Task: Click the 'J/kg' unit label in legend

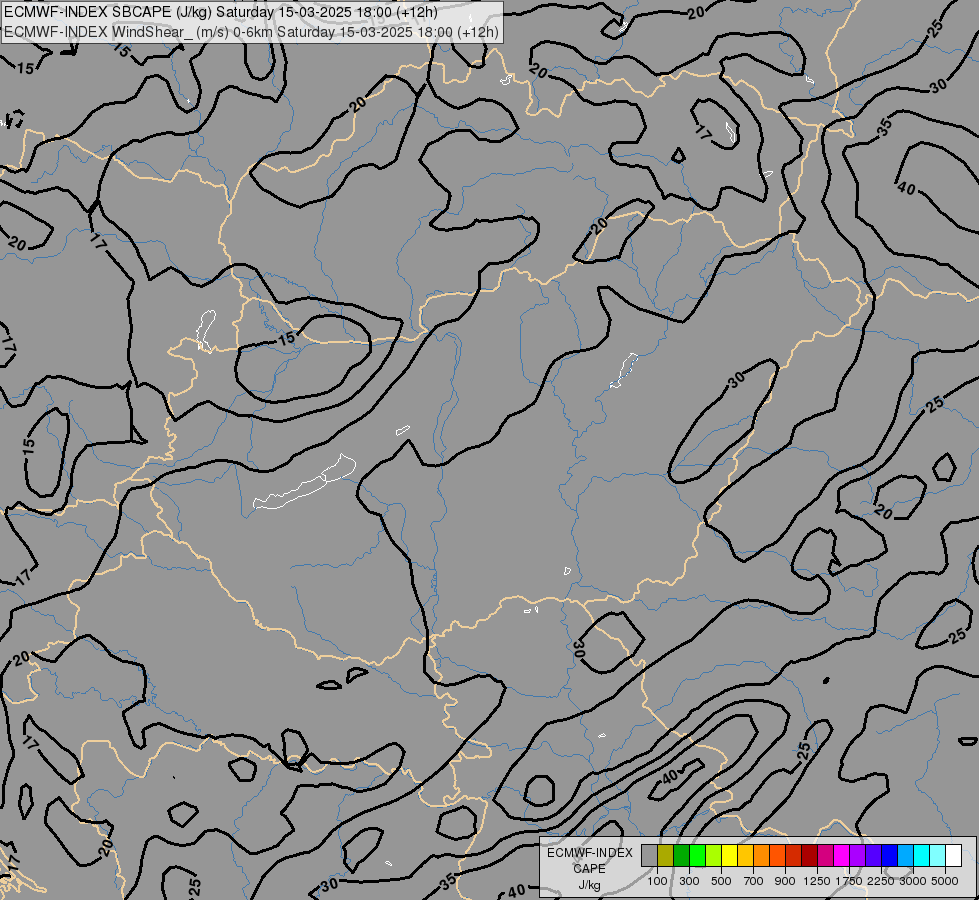Action: click(x=589, y=885)
